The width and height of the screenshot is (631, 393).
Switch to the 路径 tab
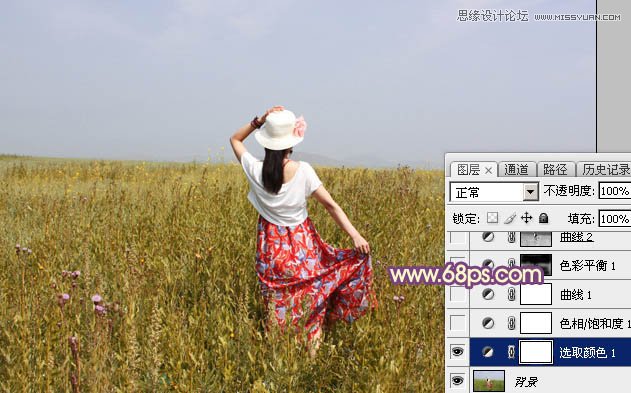click(x=555, y=170)
